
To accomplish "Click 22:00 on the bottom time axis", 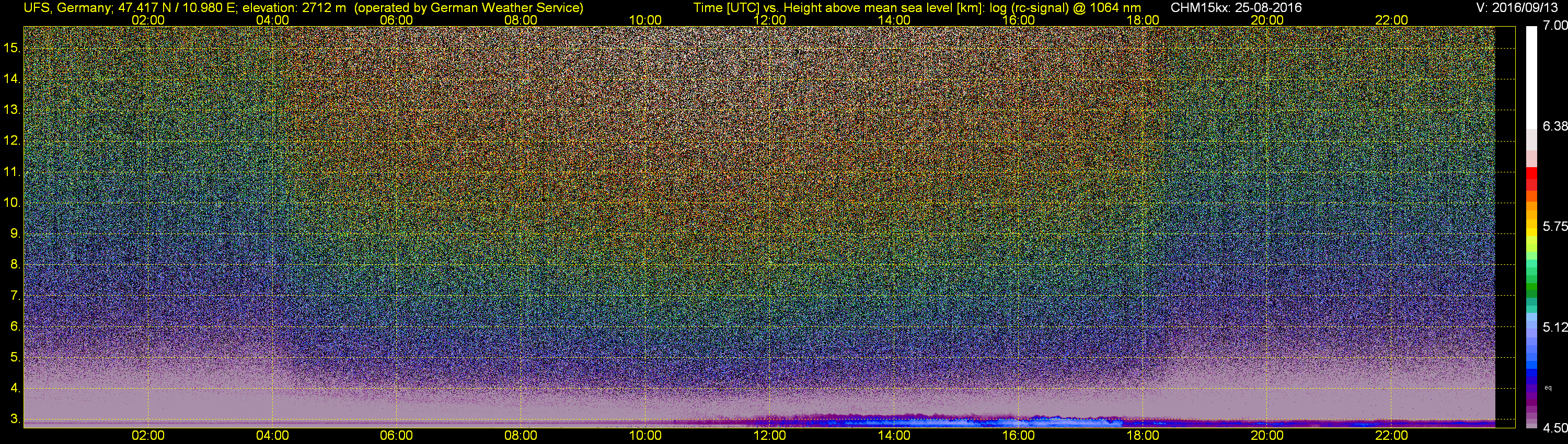I will pos(1391,436).
